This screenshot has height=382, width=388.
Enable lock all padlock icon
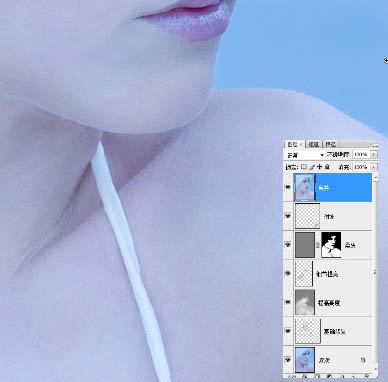click(x=327, y=167)
